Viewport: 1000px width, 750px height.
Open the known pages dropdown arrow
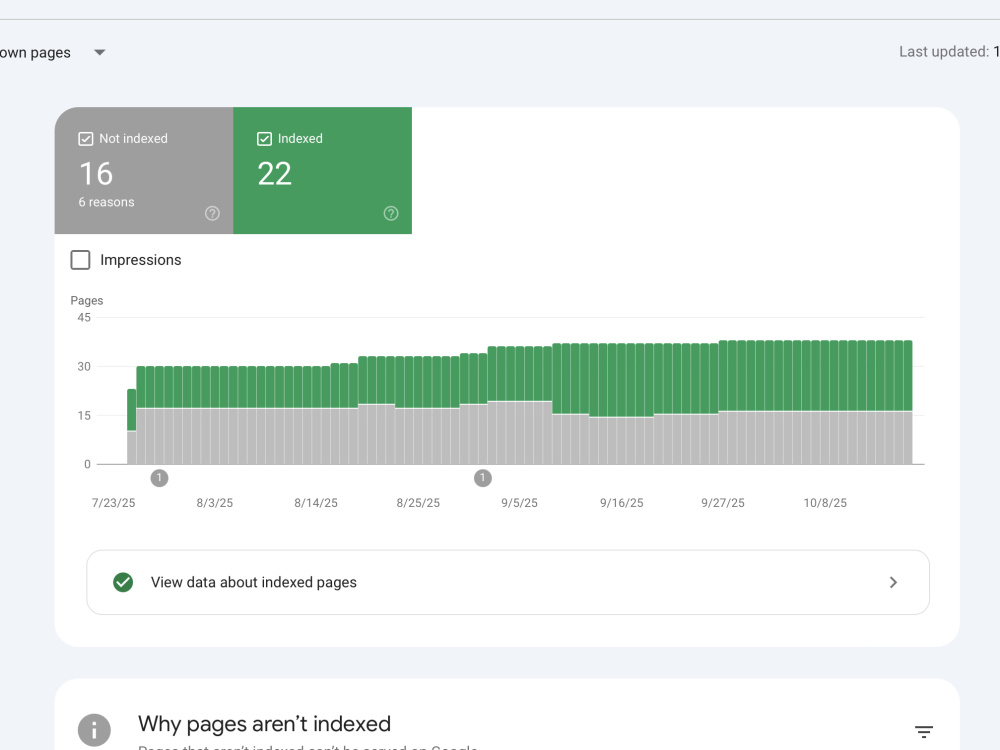[x=99, y=52]
